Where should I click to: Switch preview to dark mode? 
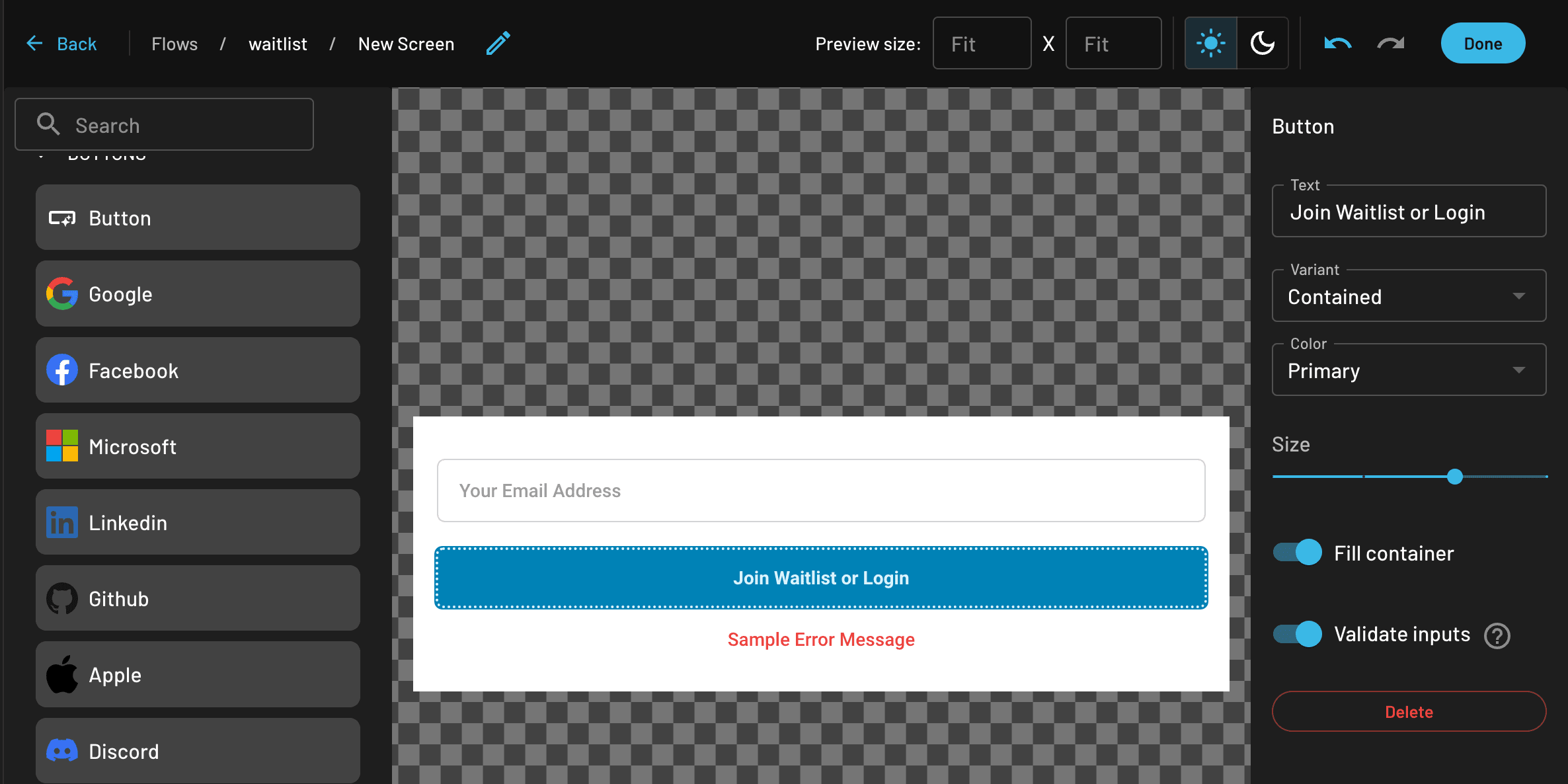(x=1263, y=43)
